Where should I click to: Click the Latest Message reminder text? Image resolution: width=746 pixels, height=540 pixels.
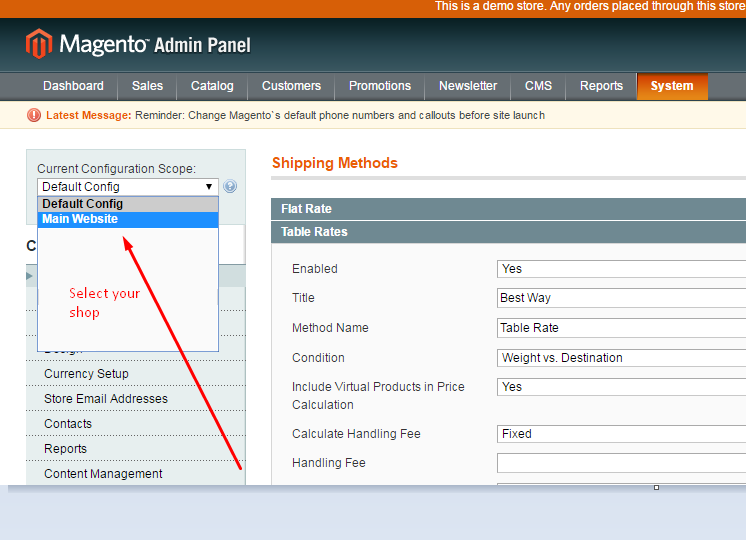(x=340, y=115)
